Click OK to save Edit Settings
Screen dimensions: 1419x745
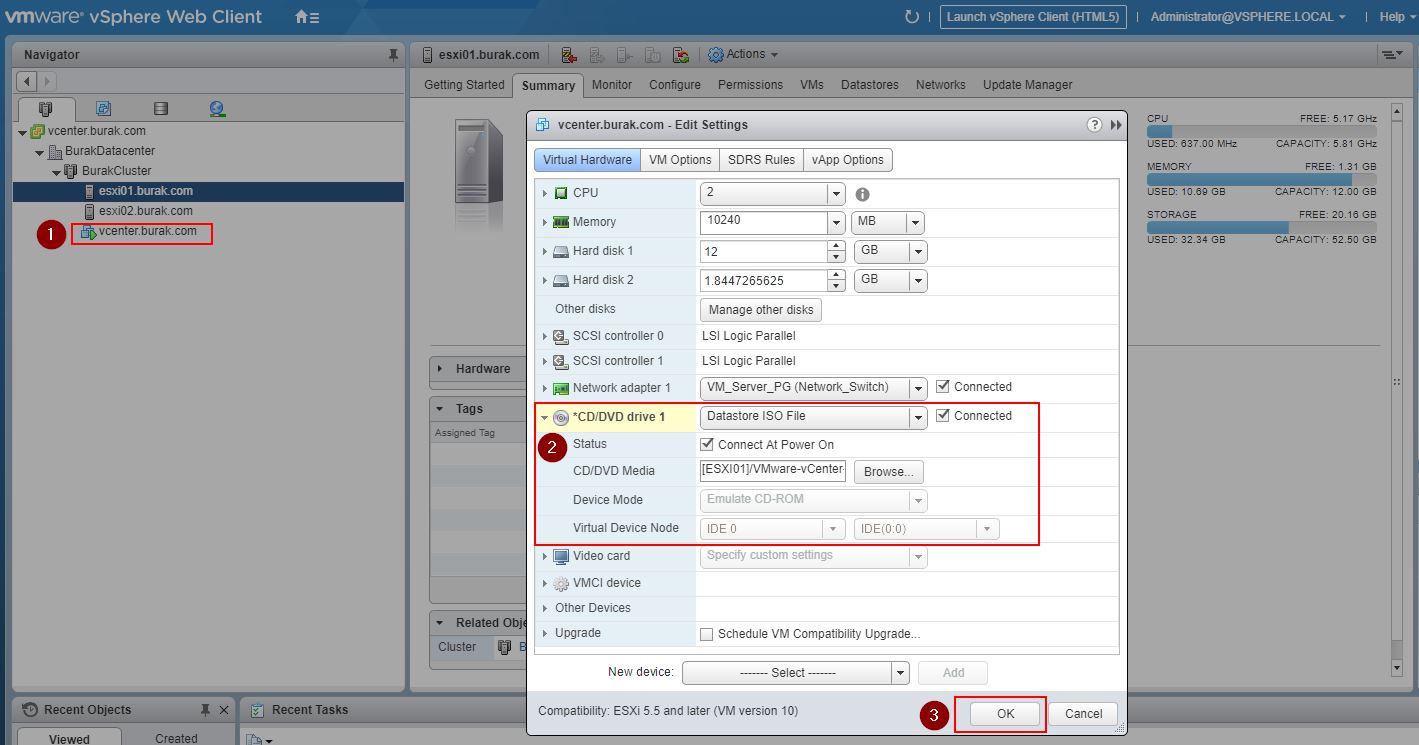pos(1005,714)
